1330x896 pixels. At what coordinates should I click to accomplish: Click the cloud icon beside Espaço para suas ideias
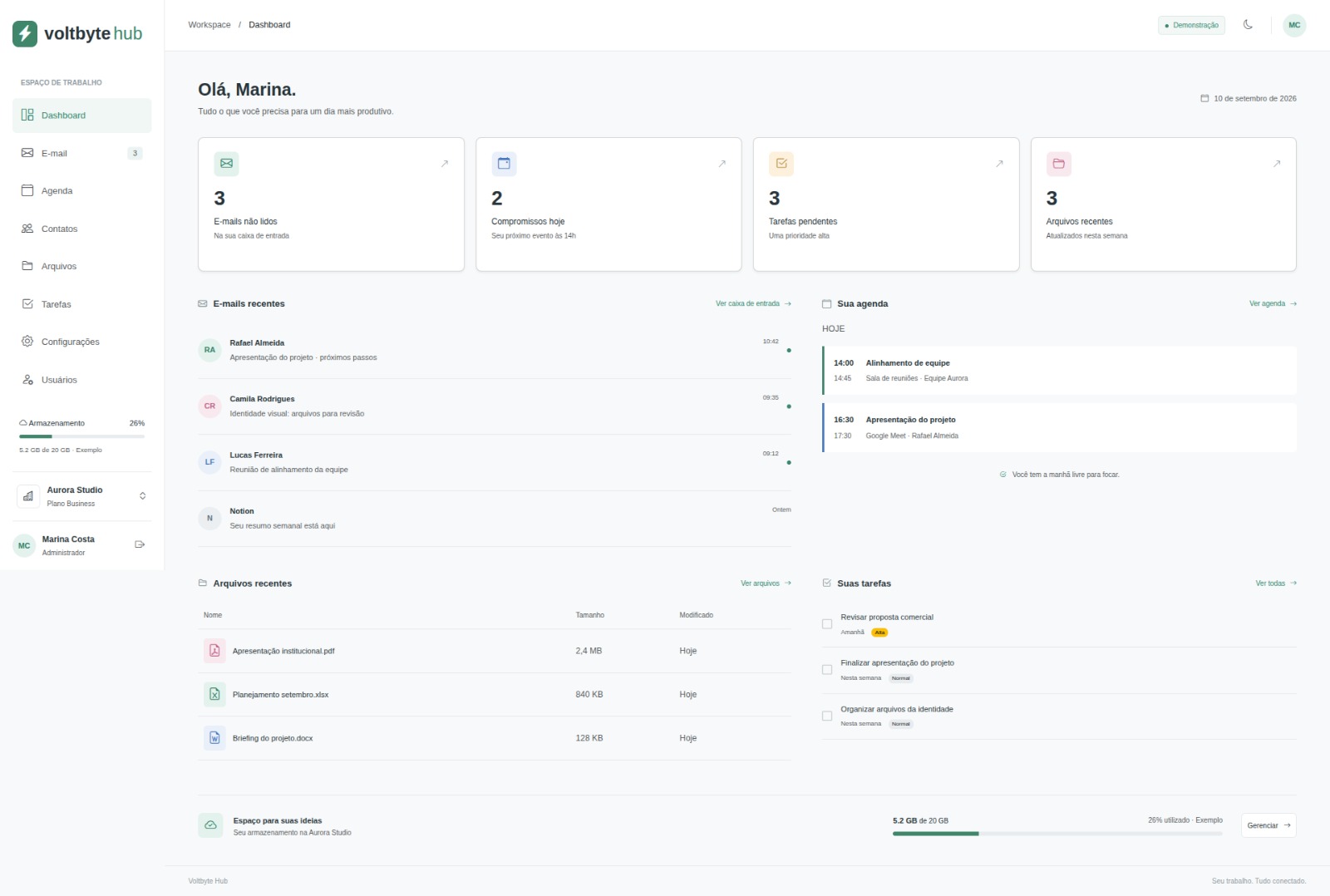point(210,825)
